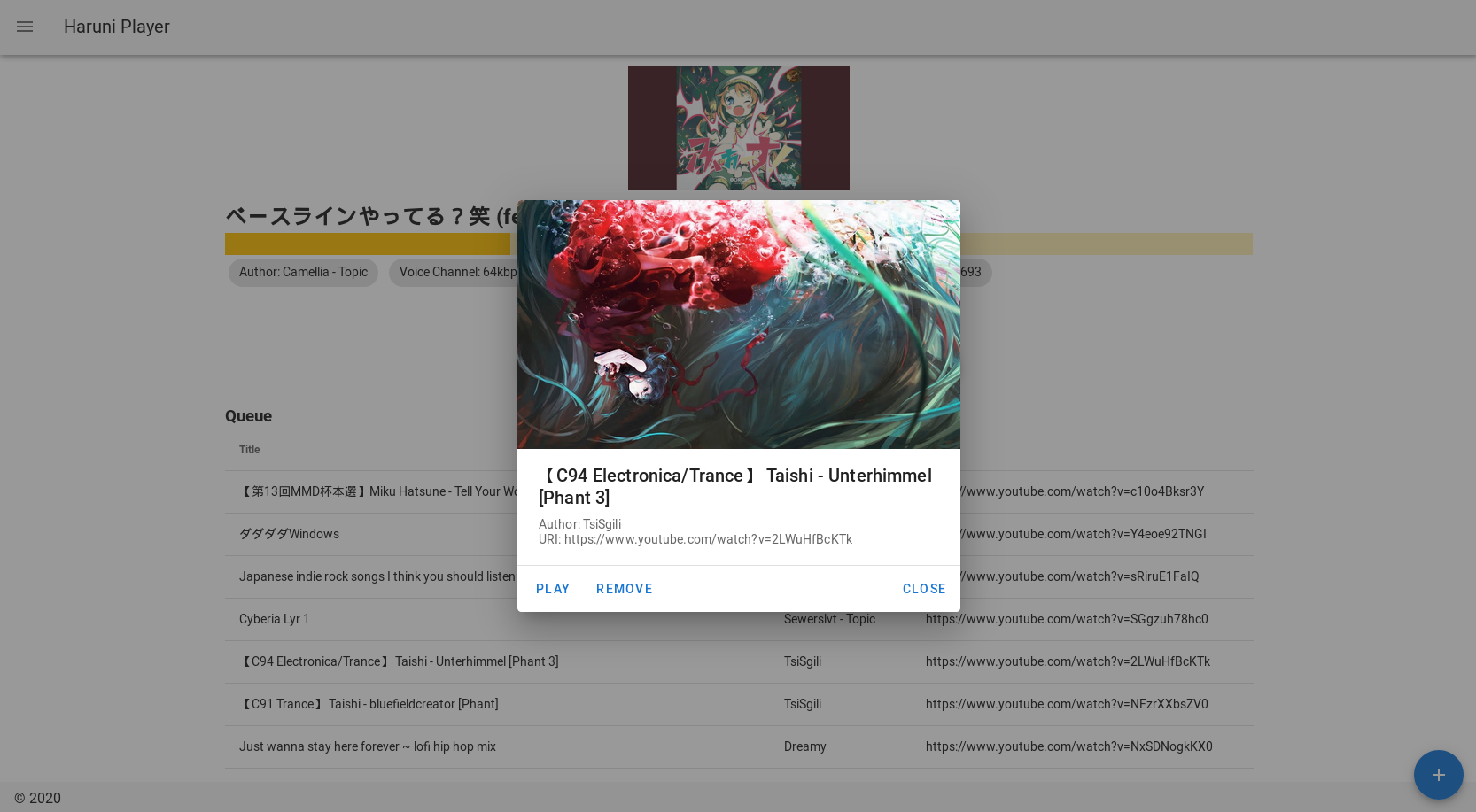
Task: Select the ダダダダWindows queue row
Action: (x=289, y=534)
